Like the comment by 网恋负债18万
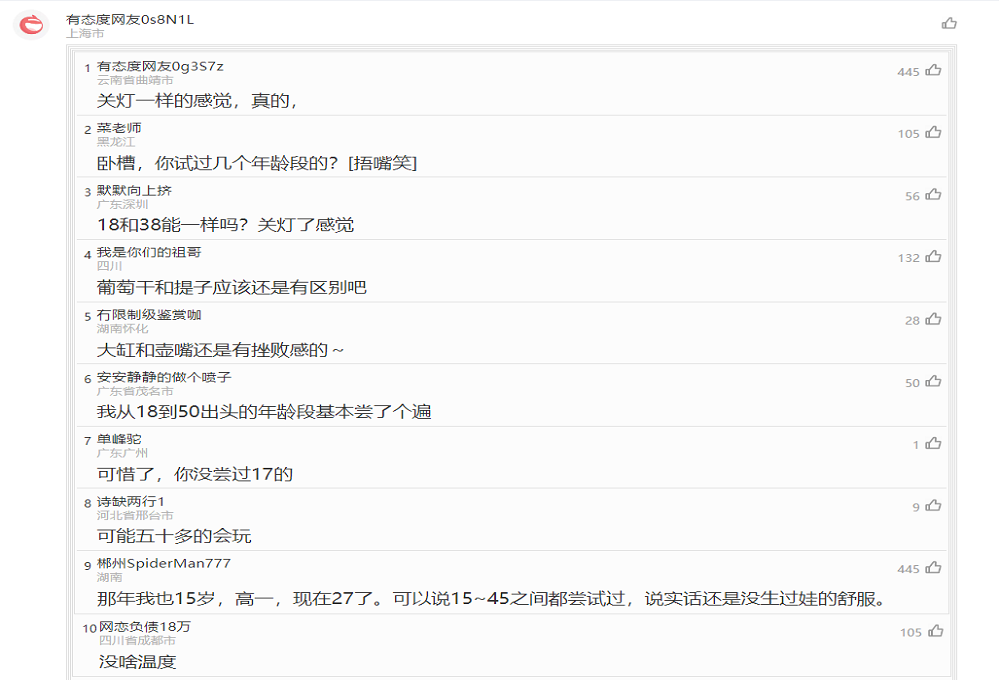The width and height of the screenshot is (1000, 680). (x=933, y=631)
